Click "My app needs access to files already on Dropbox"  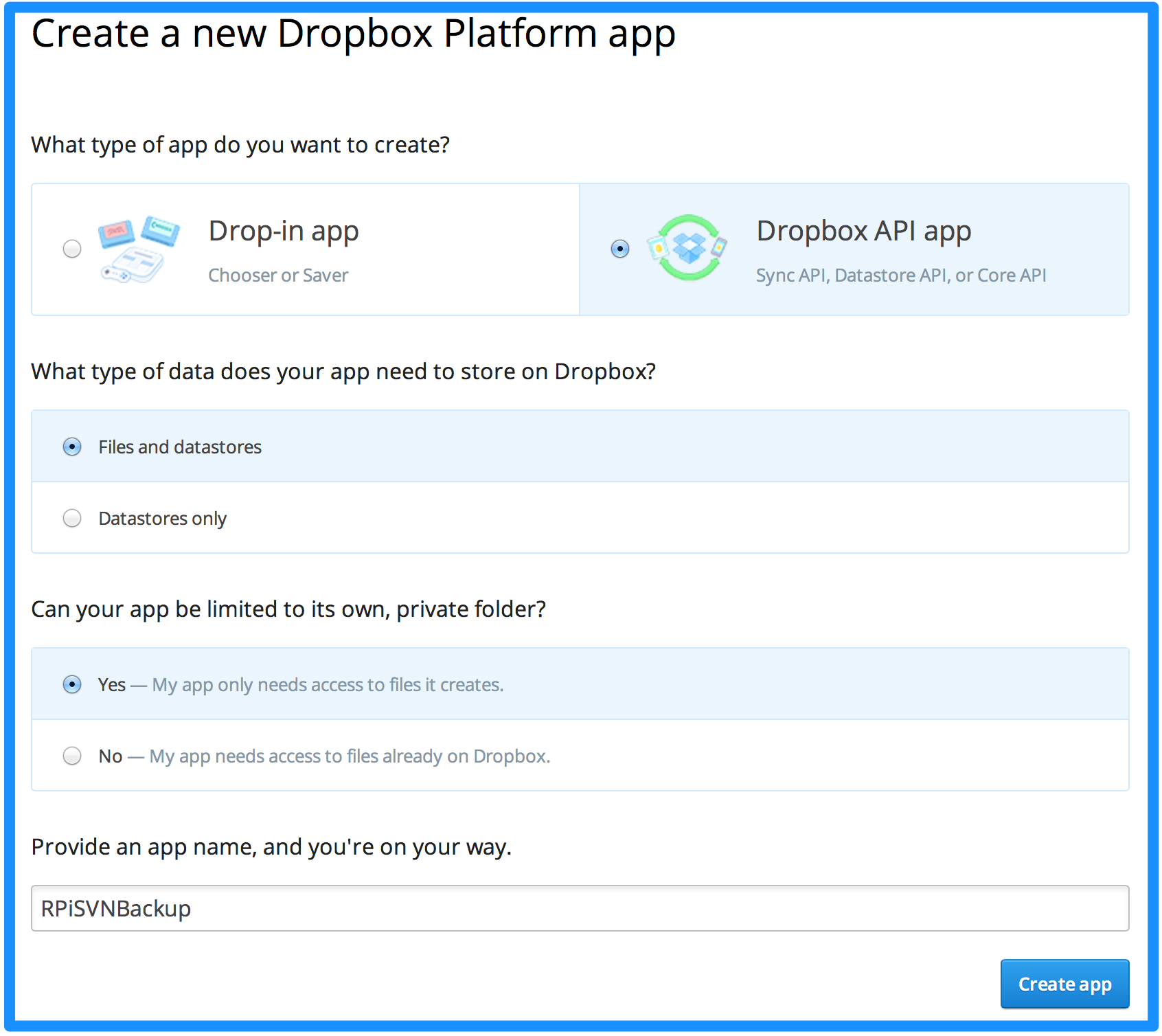tap(350, 756)
